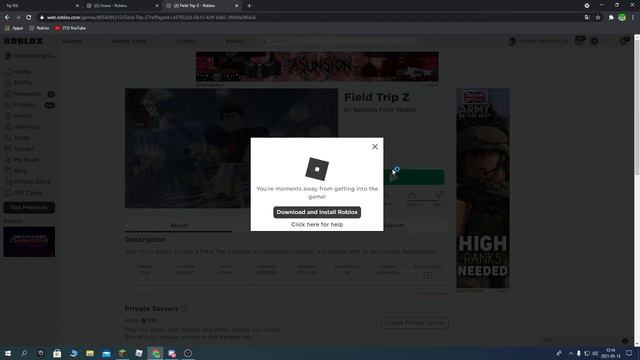This screenshot has height=360, width=640.
Task: Open Official Store from the left sidebar
Action: tap(28, 182)
